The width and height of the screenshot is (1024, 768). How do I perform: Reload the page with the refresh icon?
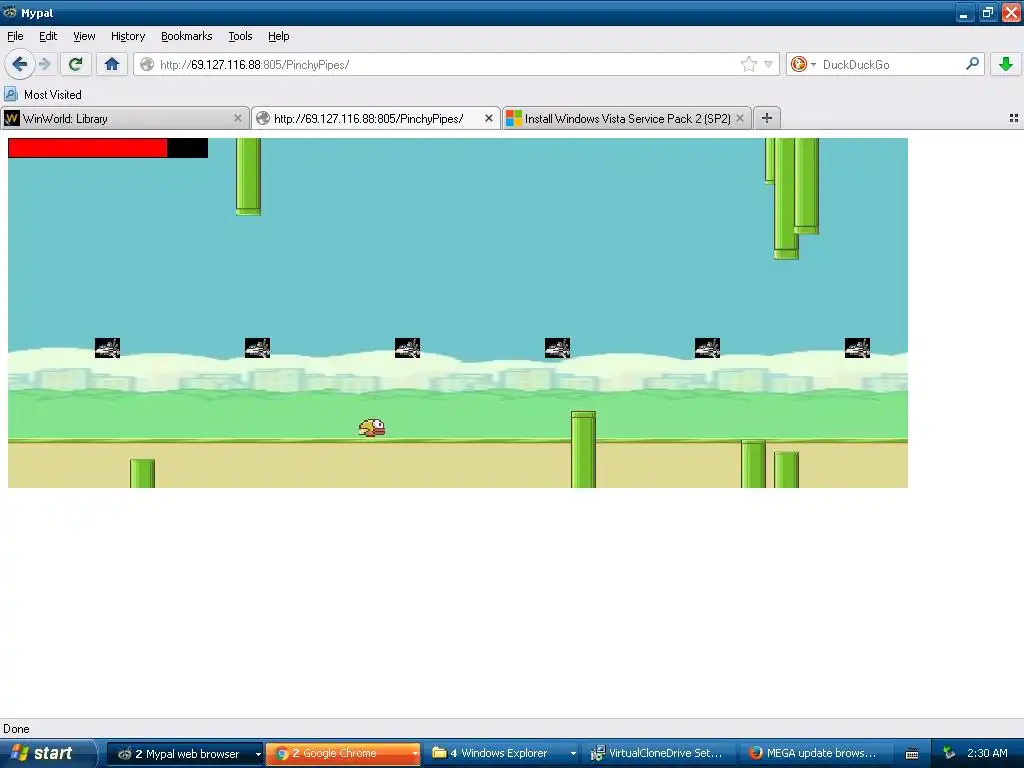click(x=75, y=64)
